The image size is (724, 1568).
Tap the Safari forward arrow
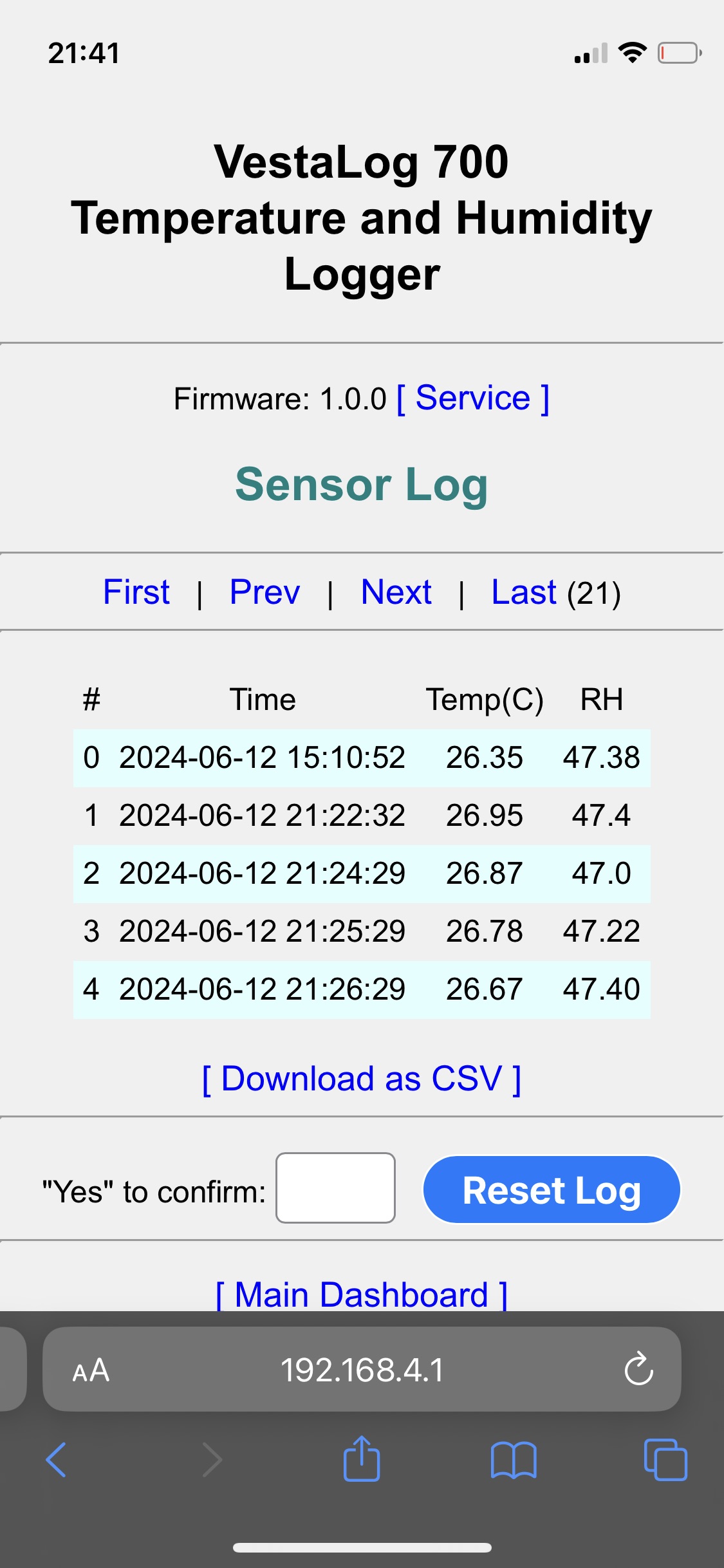click(212, 1460)
